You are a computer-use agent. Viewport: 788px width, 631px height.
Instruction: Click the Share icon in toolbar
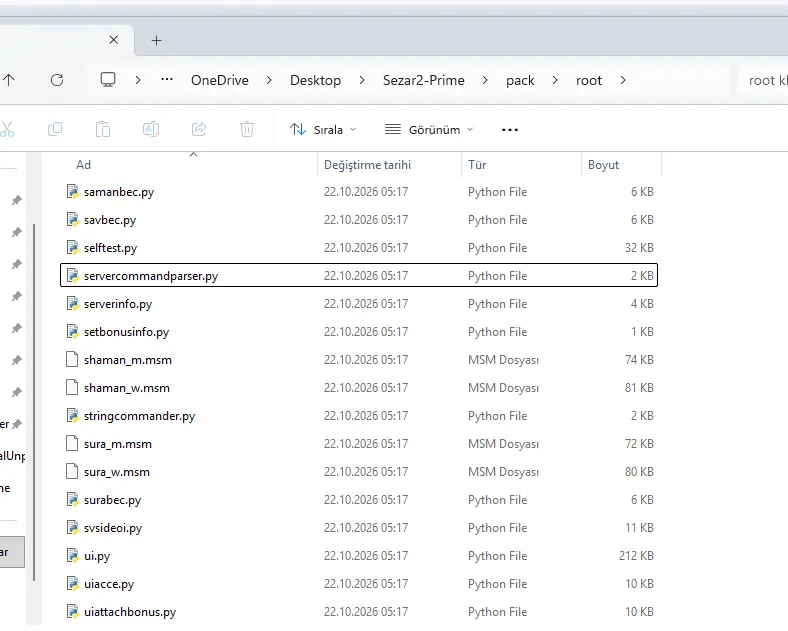coord(199,130)
